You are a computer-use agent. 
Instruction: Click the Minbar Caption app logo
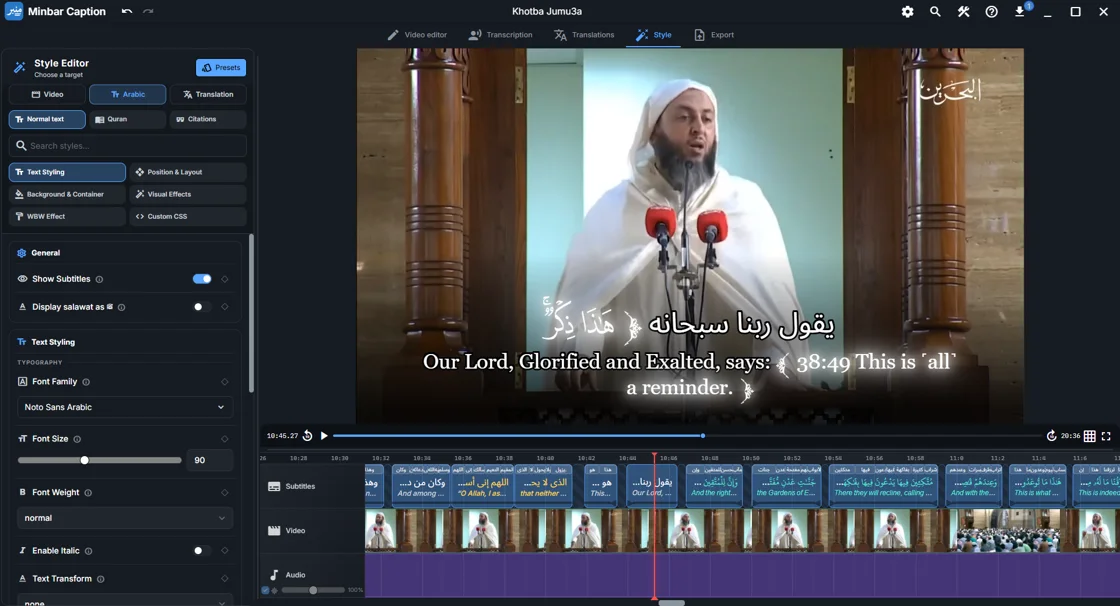[14, 11]
